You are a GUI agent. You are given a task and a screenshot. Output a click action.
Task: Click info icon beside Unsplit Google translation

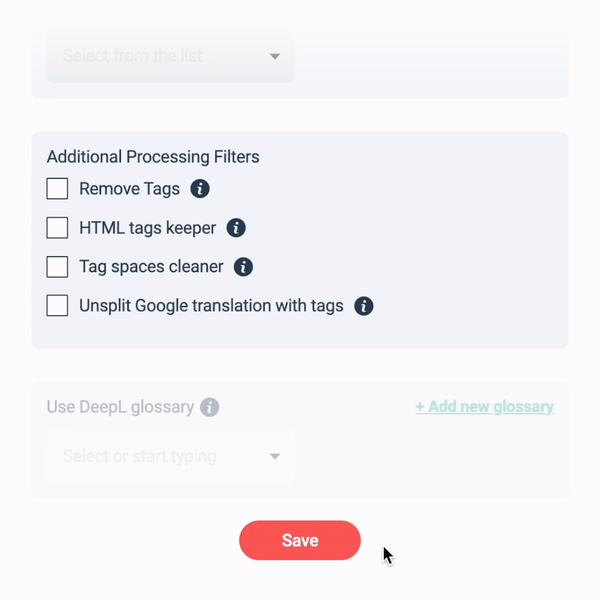coord(364,306)
